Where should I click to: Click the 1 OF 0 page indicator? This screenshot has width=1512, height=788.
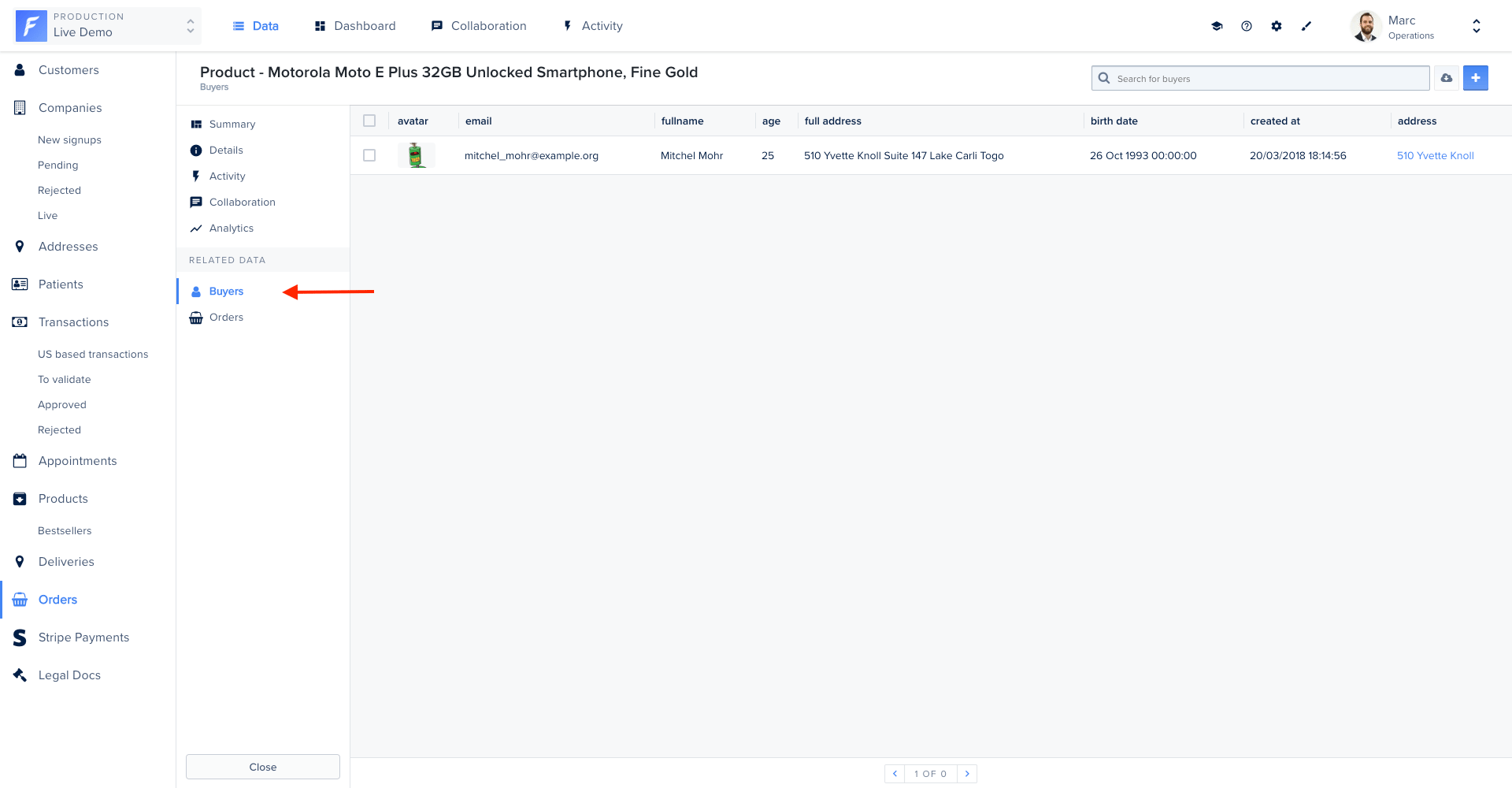[x=931, y=774]
